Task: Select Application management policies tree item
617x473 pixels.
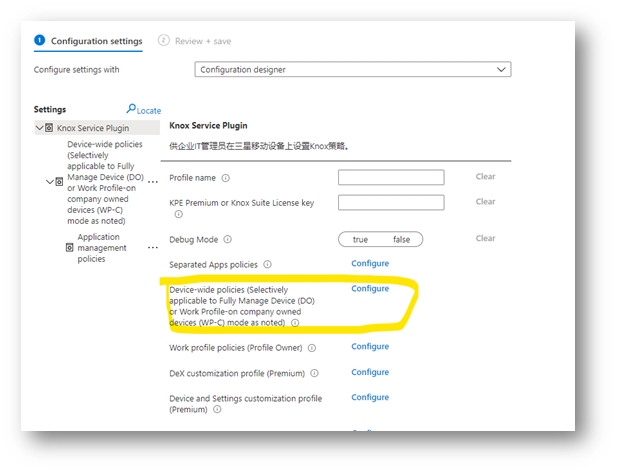Action: pyautogui.click(x=102, y=248)
